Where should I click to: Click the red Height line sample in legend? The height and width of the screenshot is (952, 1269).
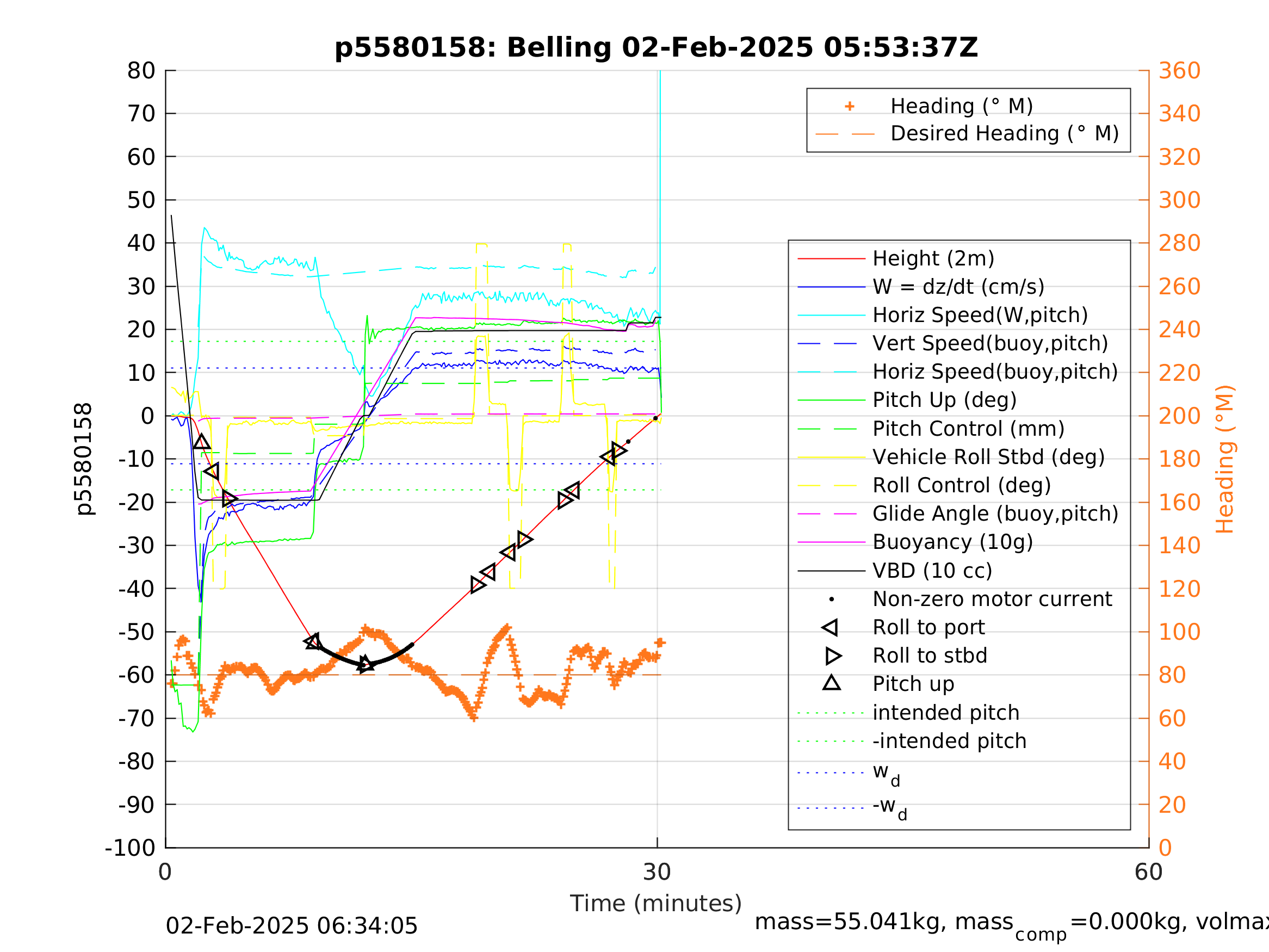(831, 259)
